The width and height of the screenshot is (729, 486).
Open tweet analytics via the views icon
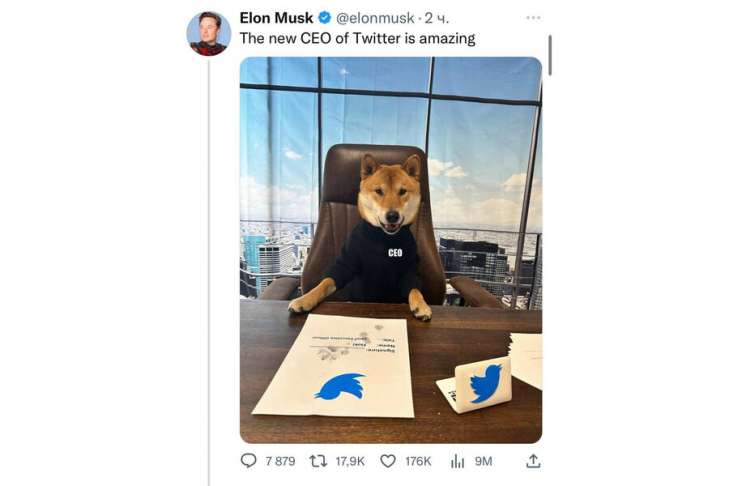click(458, 460)
